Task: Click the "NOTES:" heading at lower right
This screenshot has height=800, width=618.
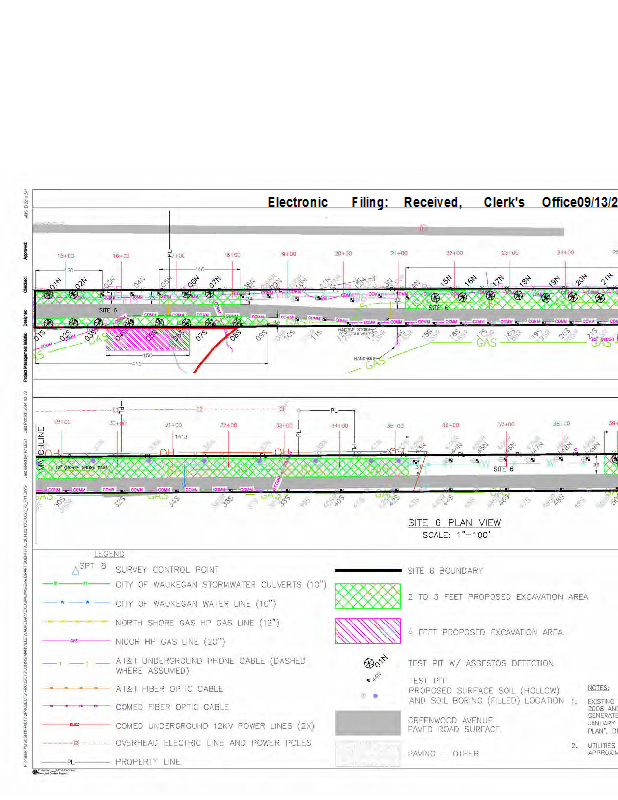Action: point(599,689)
